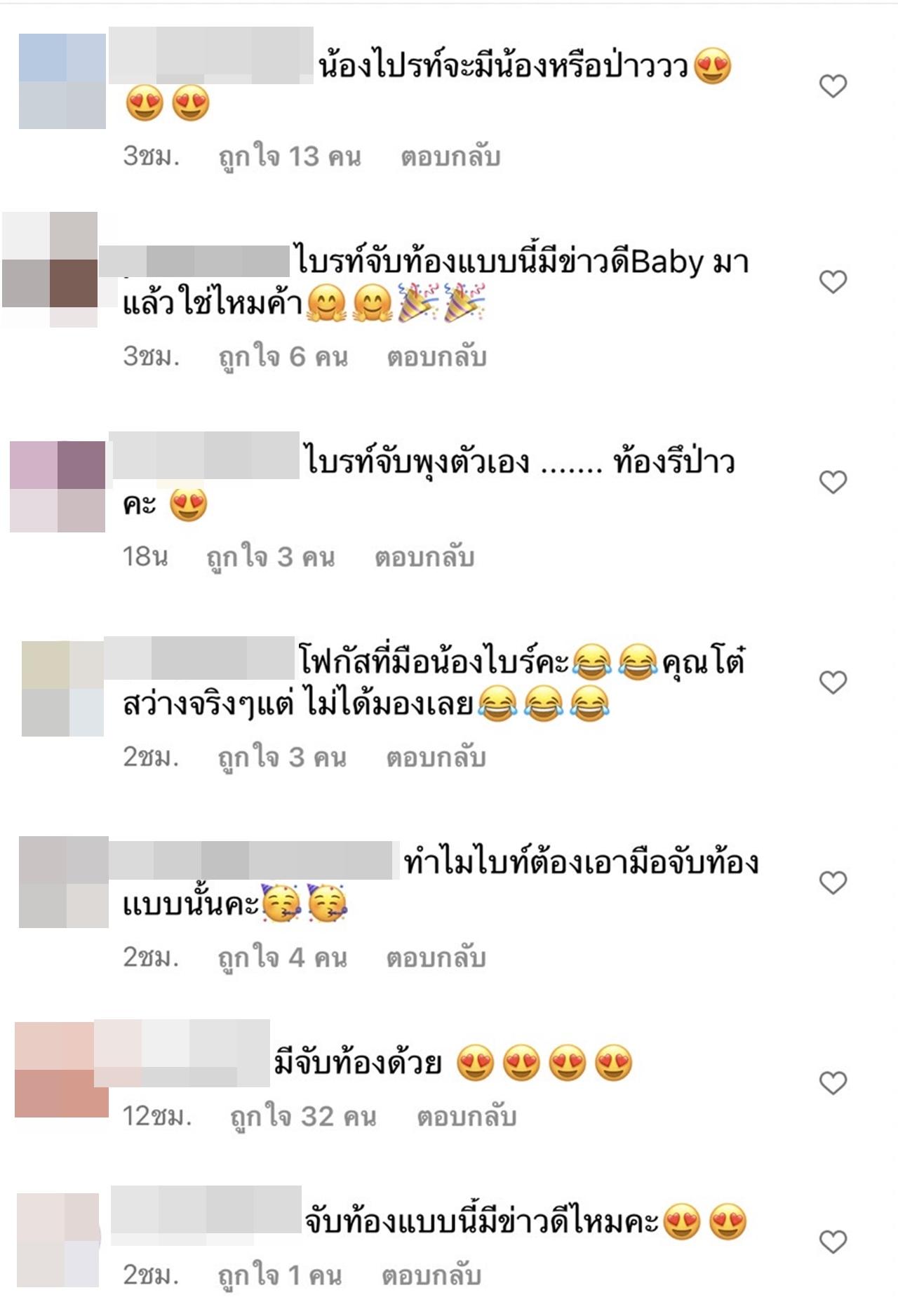
Task: Click ตอบกลับ under the 4 likes comment
Action: pos(436,958)
